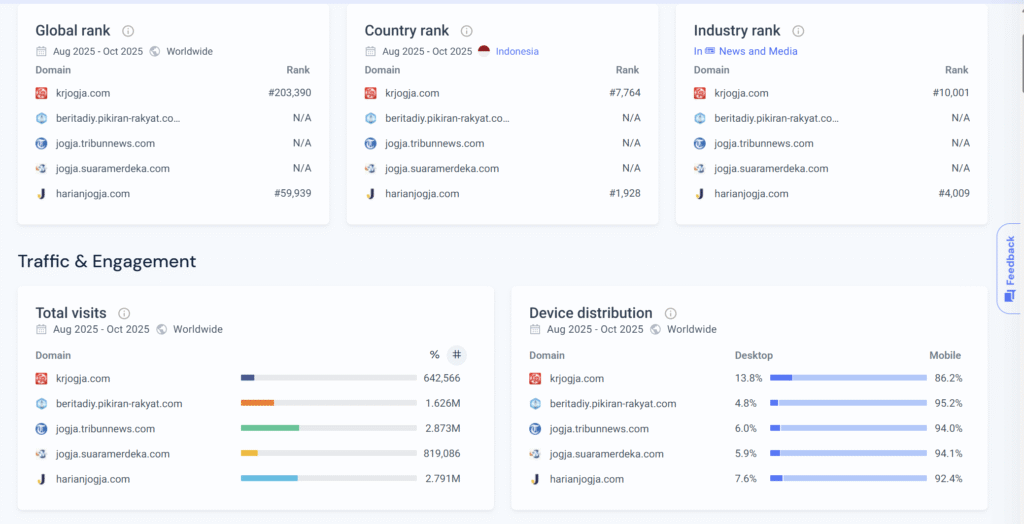This screenshot has width=1024, height=524.
Task: Click harianjogja.com in the Country rank list
Action: pyautogui.click(x=421, y=194)
